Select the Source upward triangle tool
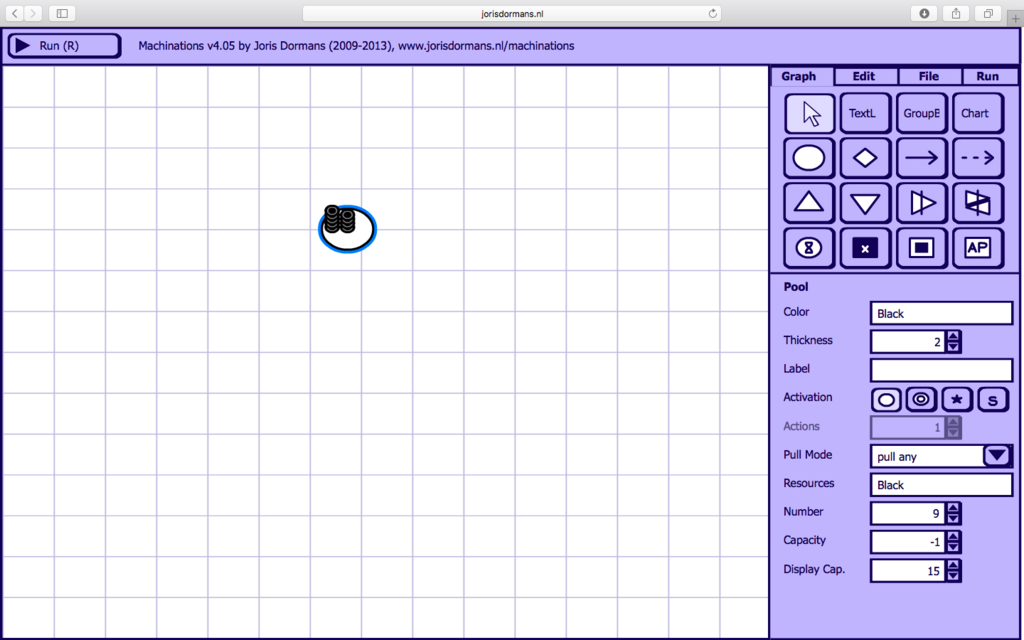Image resolution: width=1024 pixels, height=640 pixels. (809, 202)
